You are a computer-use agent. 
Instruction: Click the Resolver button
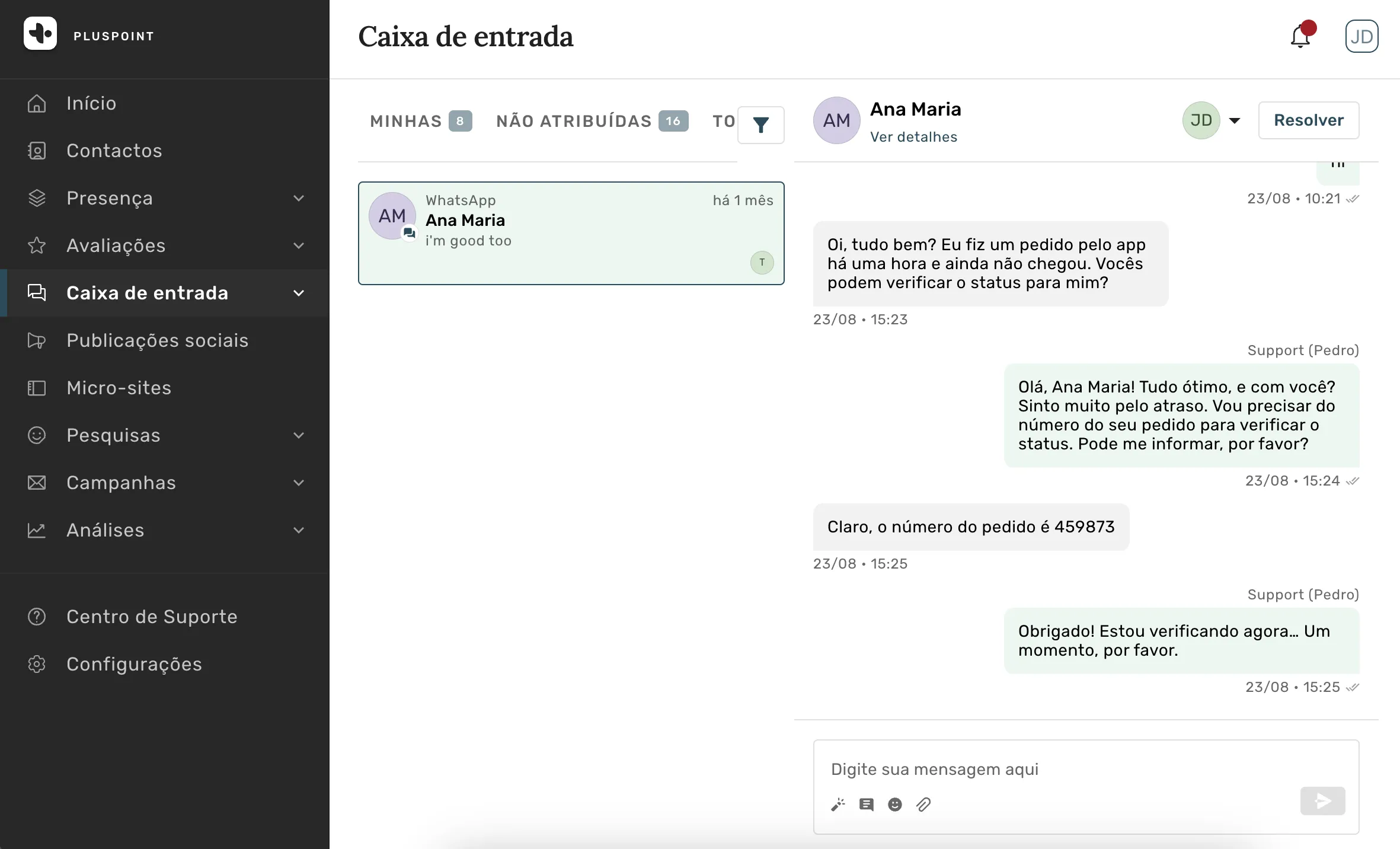tap(1309, 120)
